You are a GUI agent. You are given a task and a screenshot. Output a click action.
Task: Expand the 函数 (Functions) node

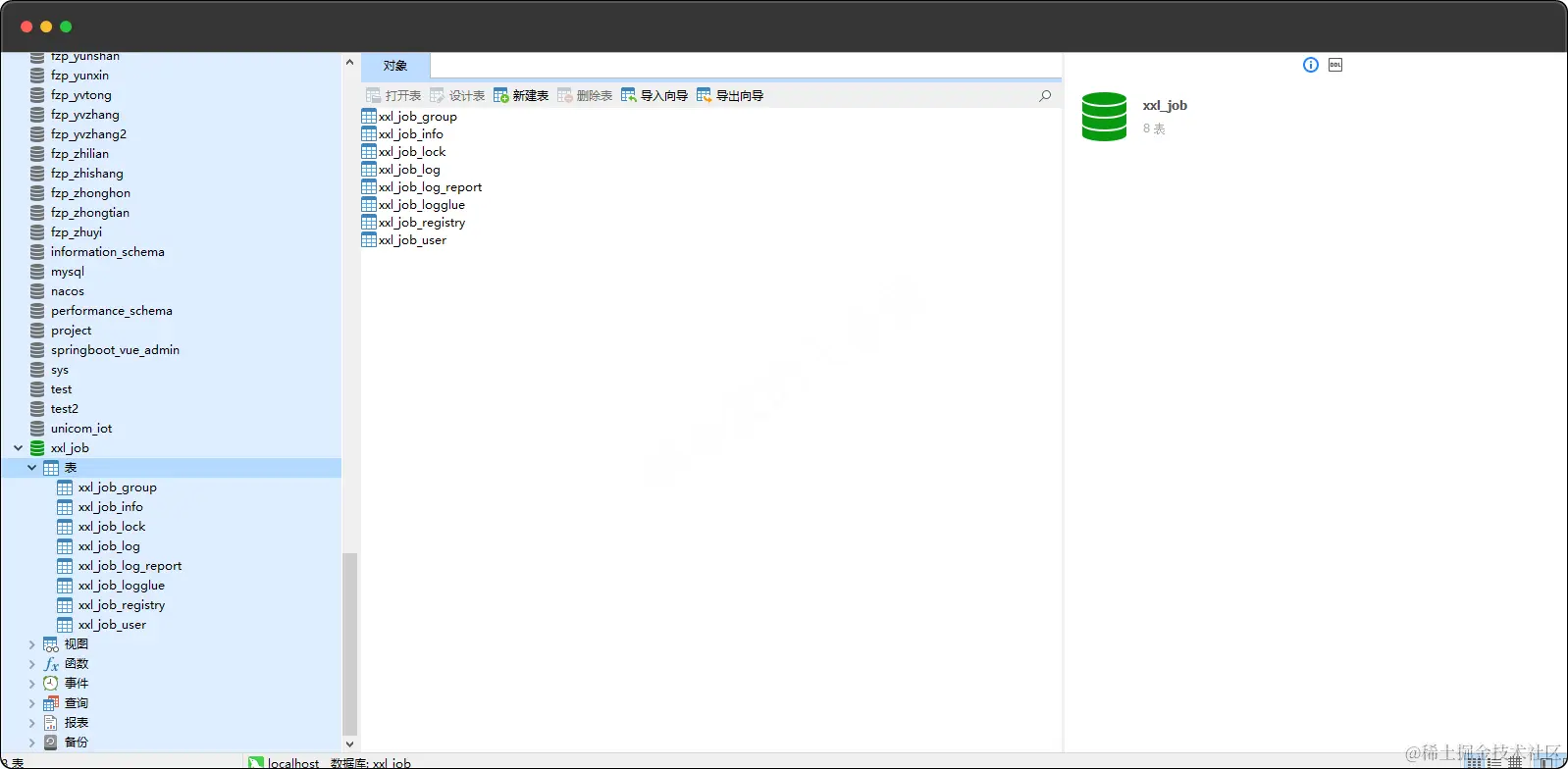pyautogui.click(x=31, y=664)
